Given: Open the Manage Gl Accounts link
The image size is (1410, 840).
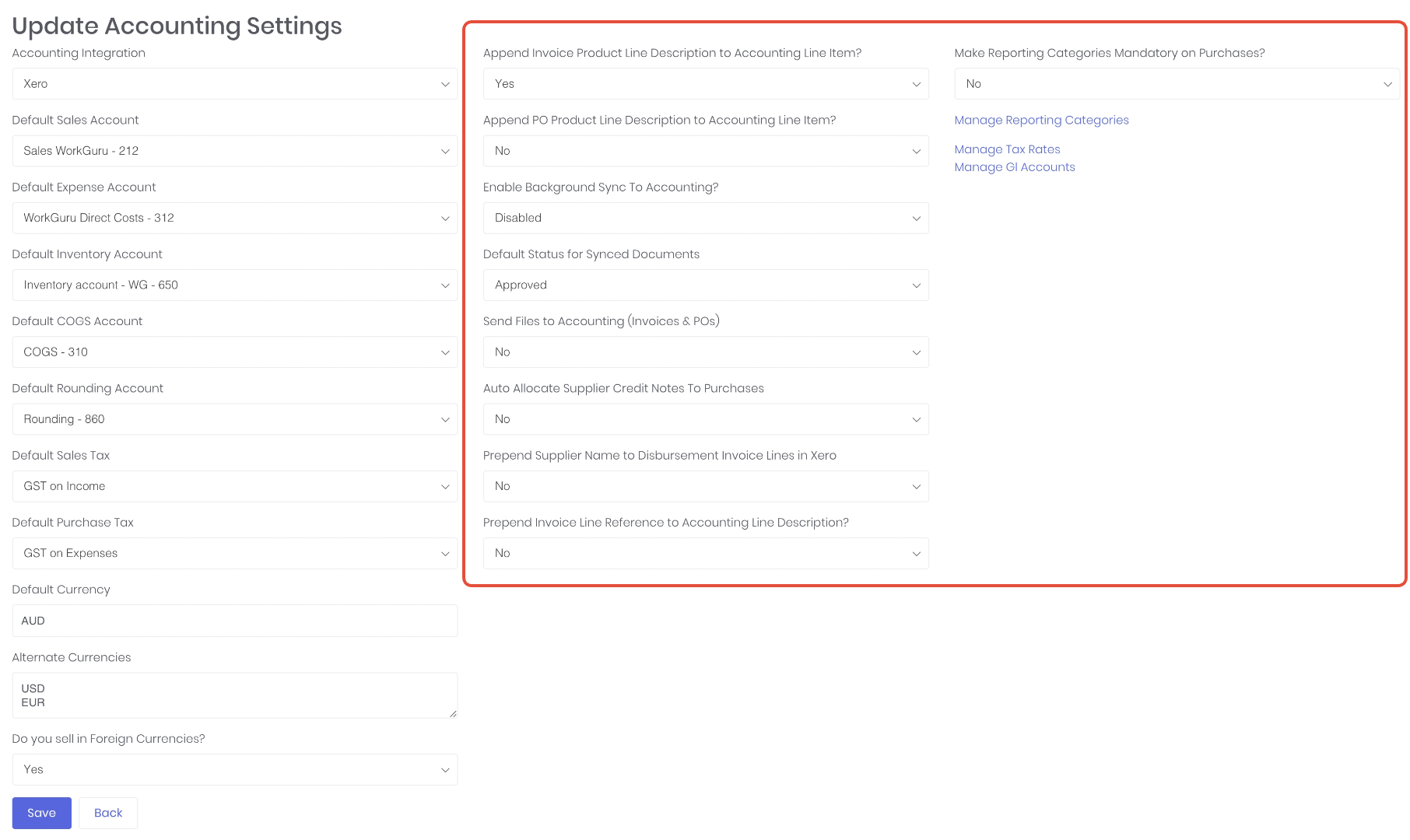Looking at the screenshot, I should click(x=1015, y=167).
